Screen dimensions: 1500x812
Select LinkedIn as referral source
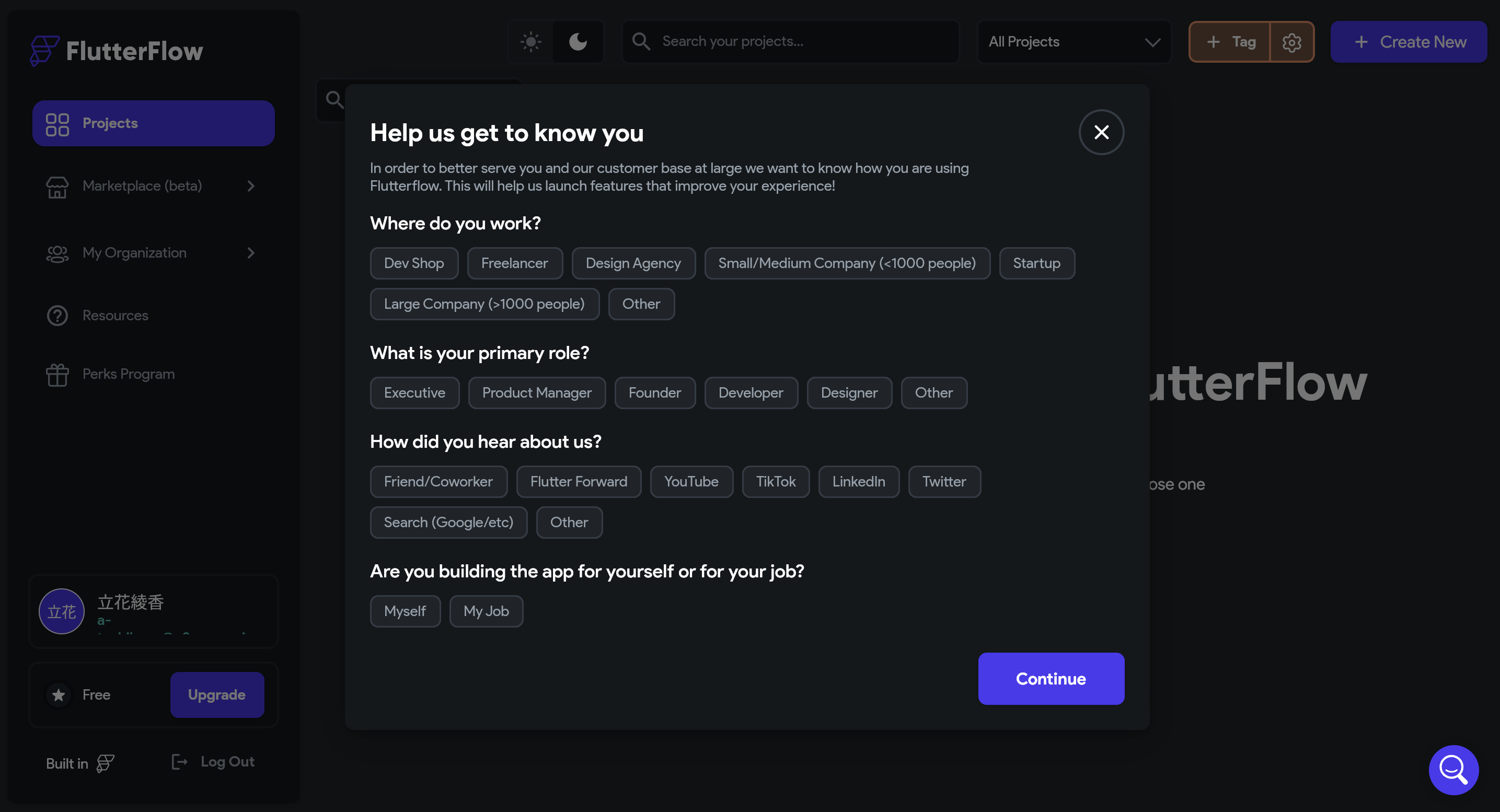(859, 481)
